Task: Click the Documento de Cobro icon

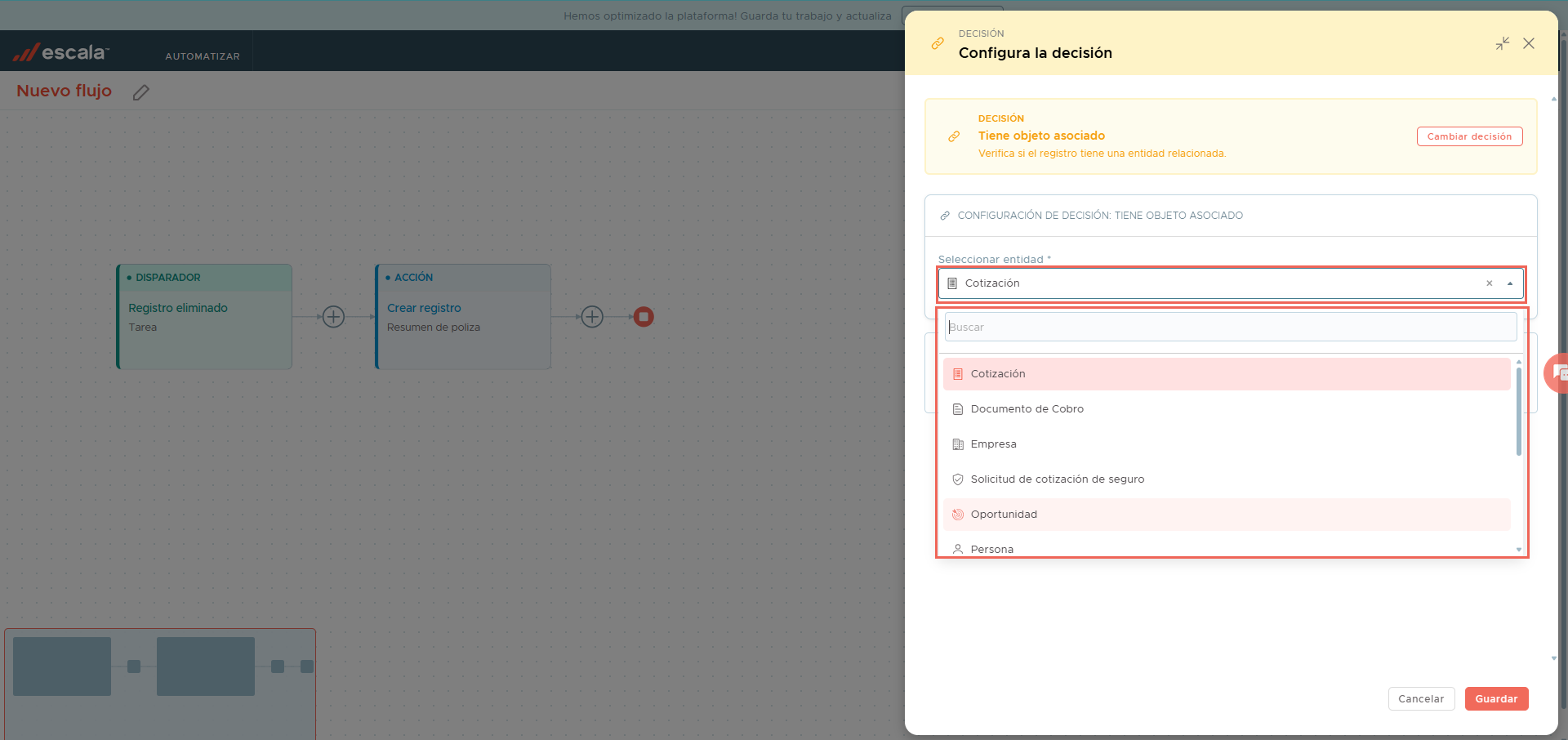Action: pos(958,409)
